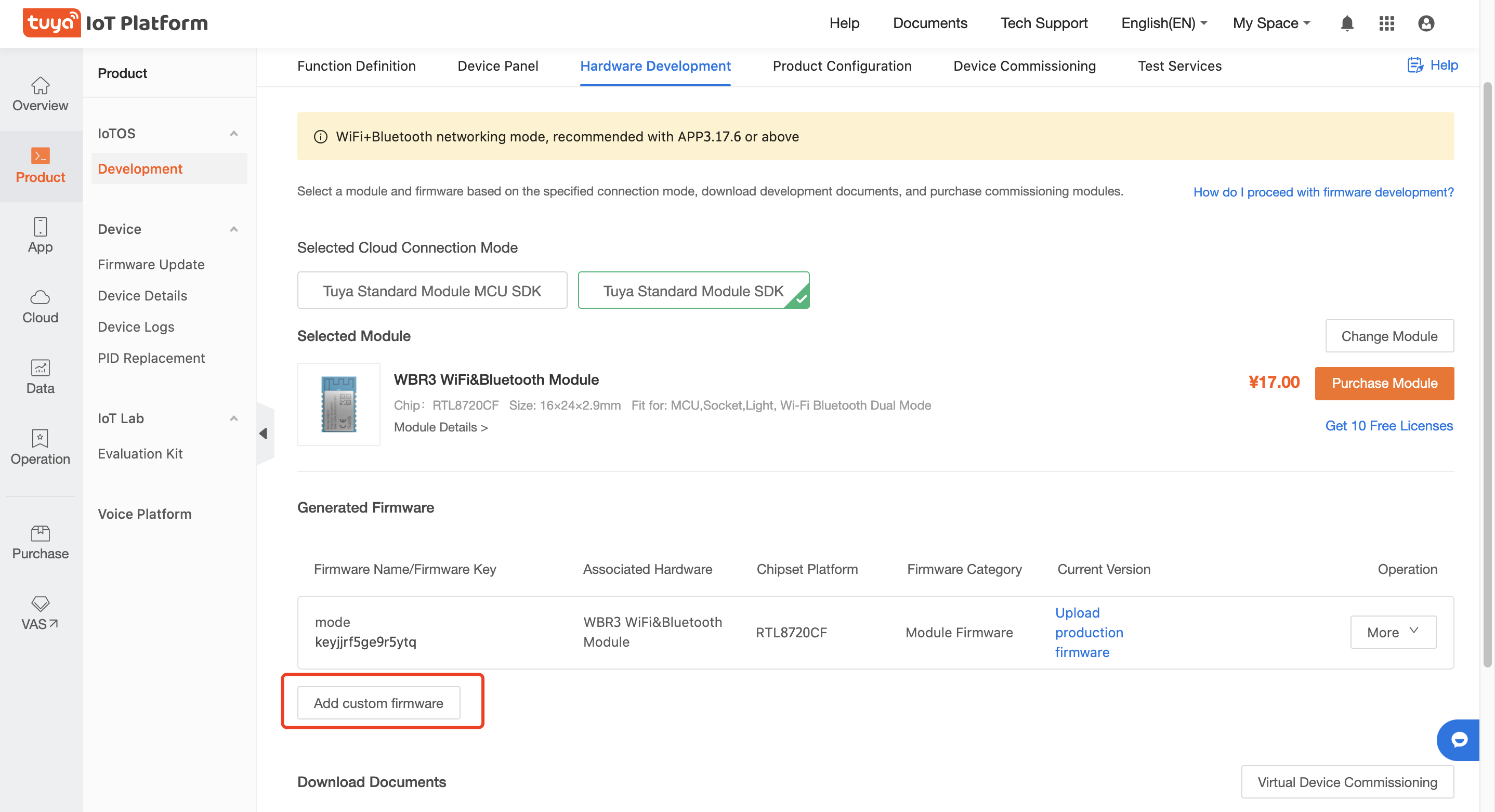
Task: Switch to Hardware Development tab
Action: (x=655, y=66)
